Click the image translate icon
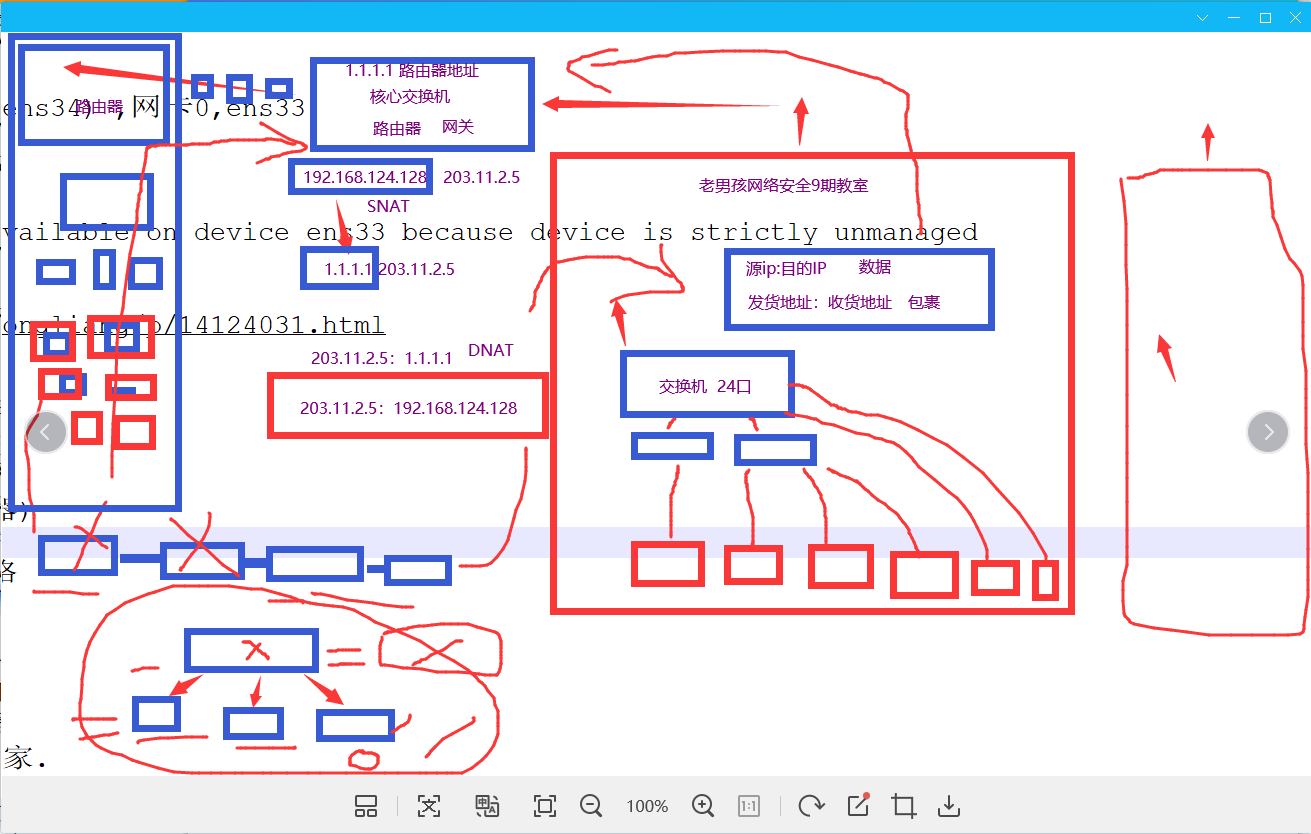 point(487,806)
